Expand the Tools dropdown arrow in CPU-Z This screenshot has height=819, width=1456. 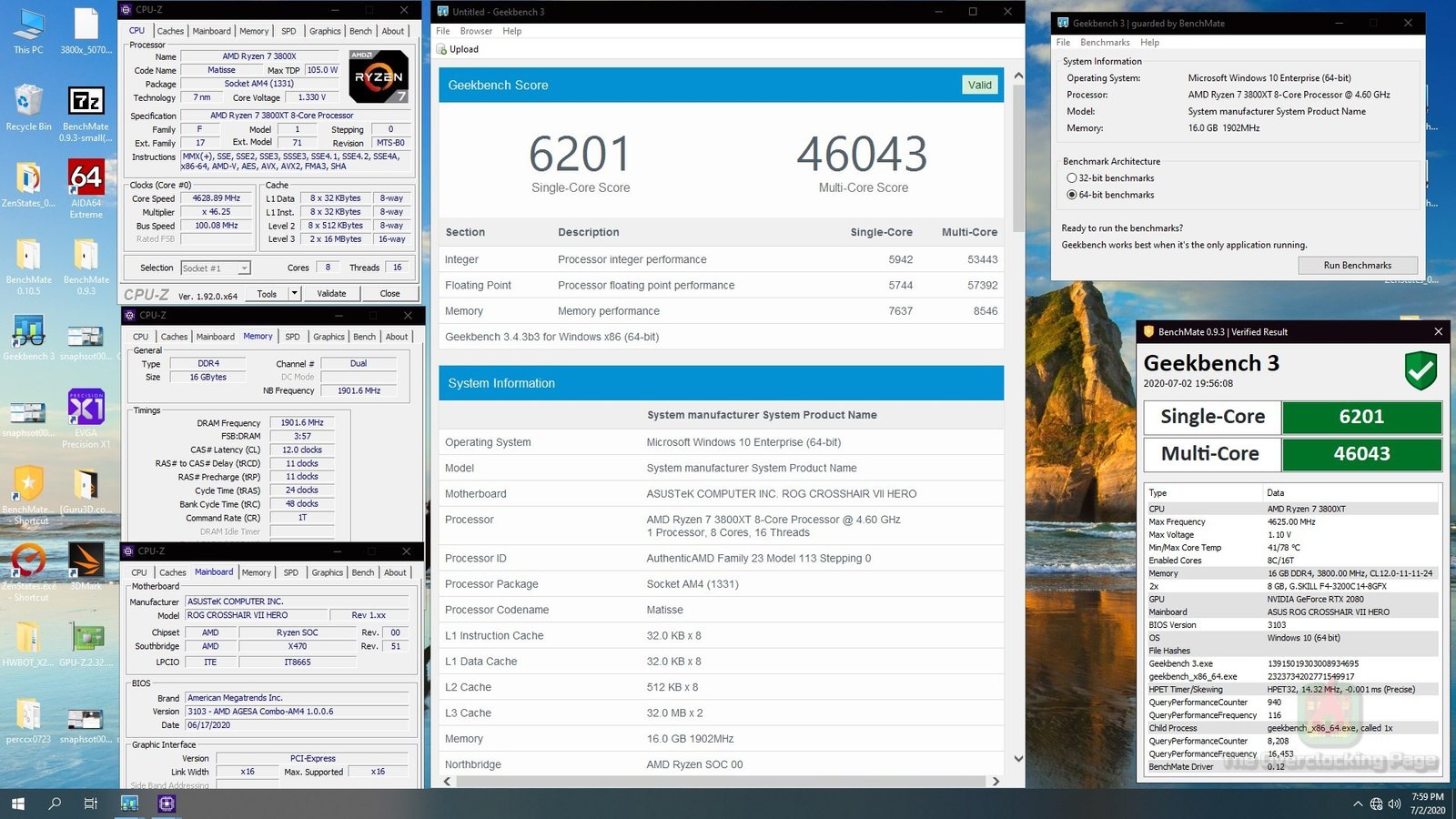click(294, 294)
